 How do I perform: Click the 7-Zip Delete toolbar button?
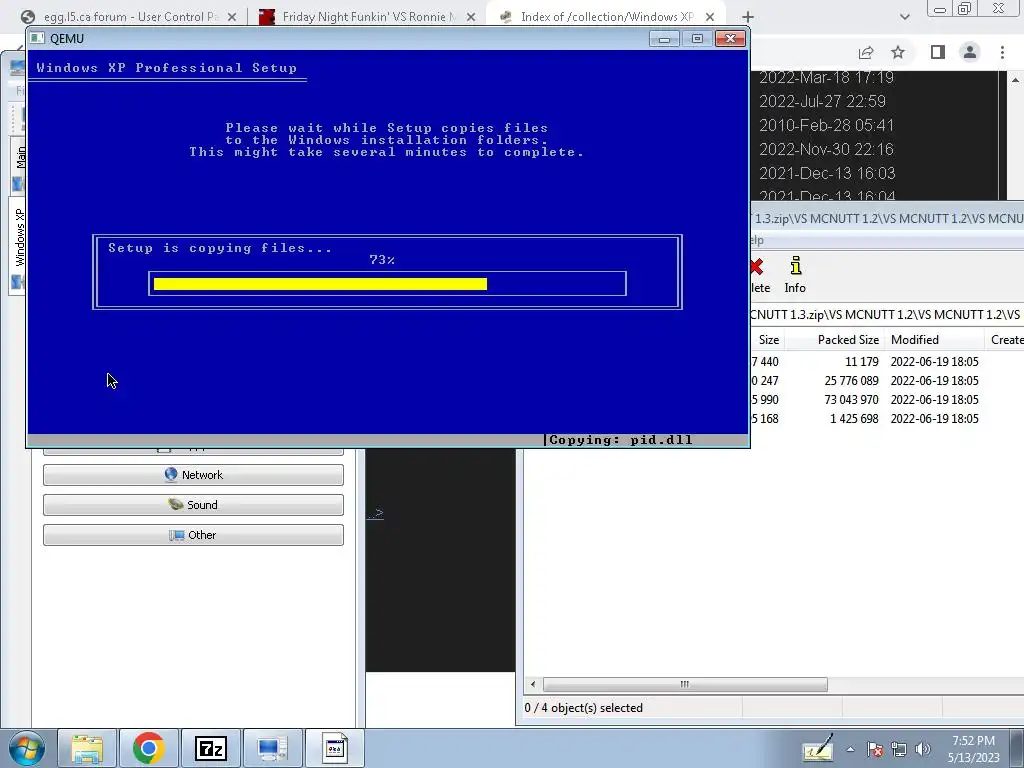(x=760, y=275)
